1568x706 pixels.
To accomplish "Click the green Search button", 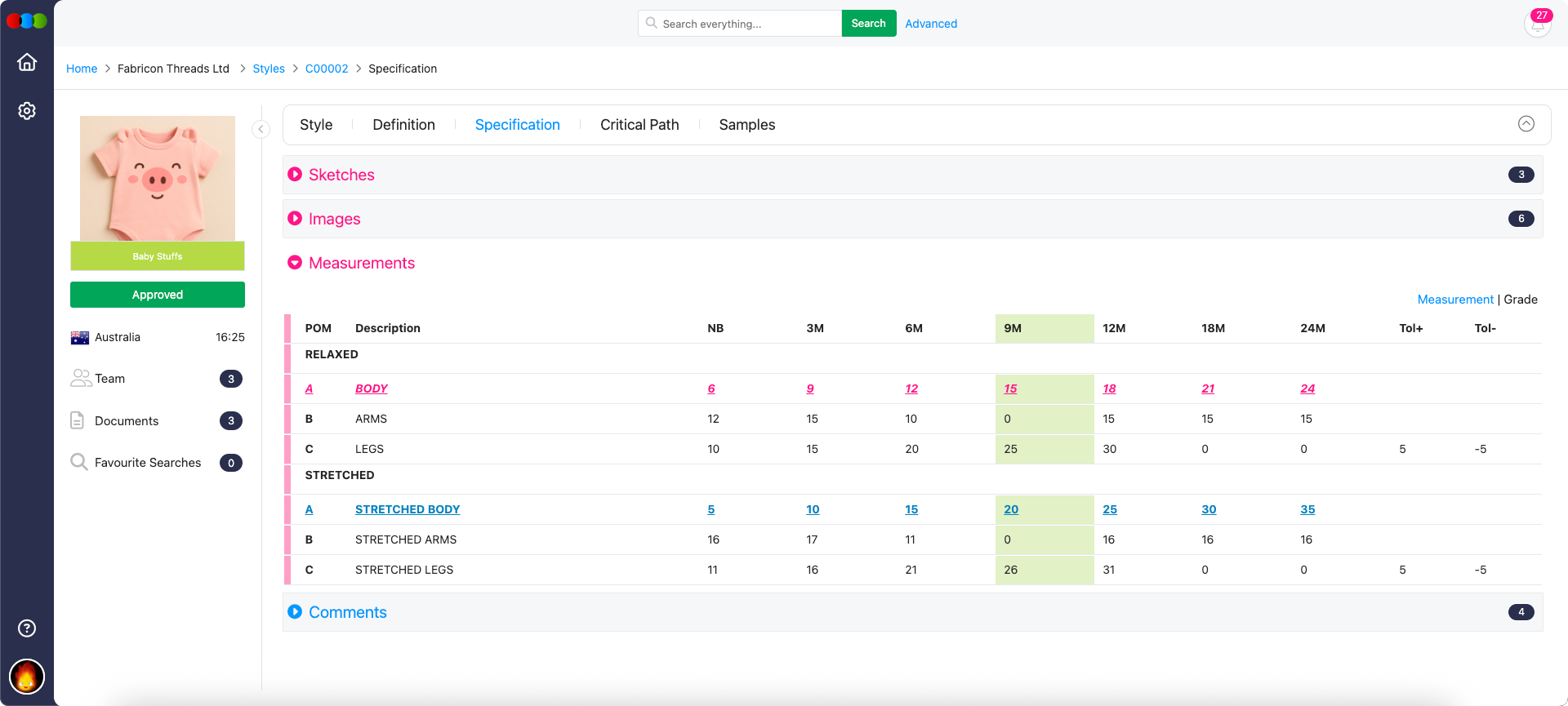I will [868, 24].
